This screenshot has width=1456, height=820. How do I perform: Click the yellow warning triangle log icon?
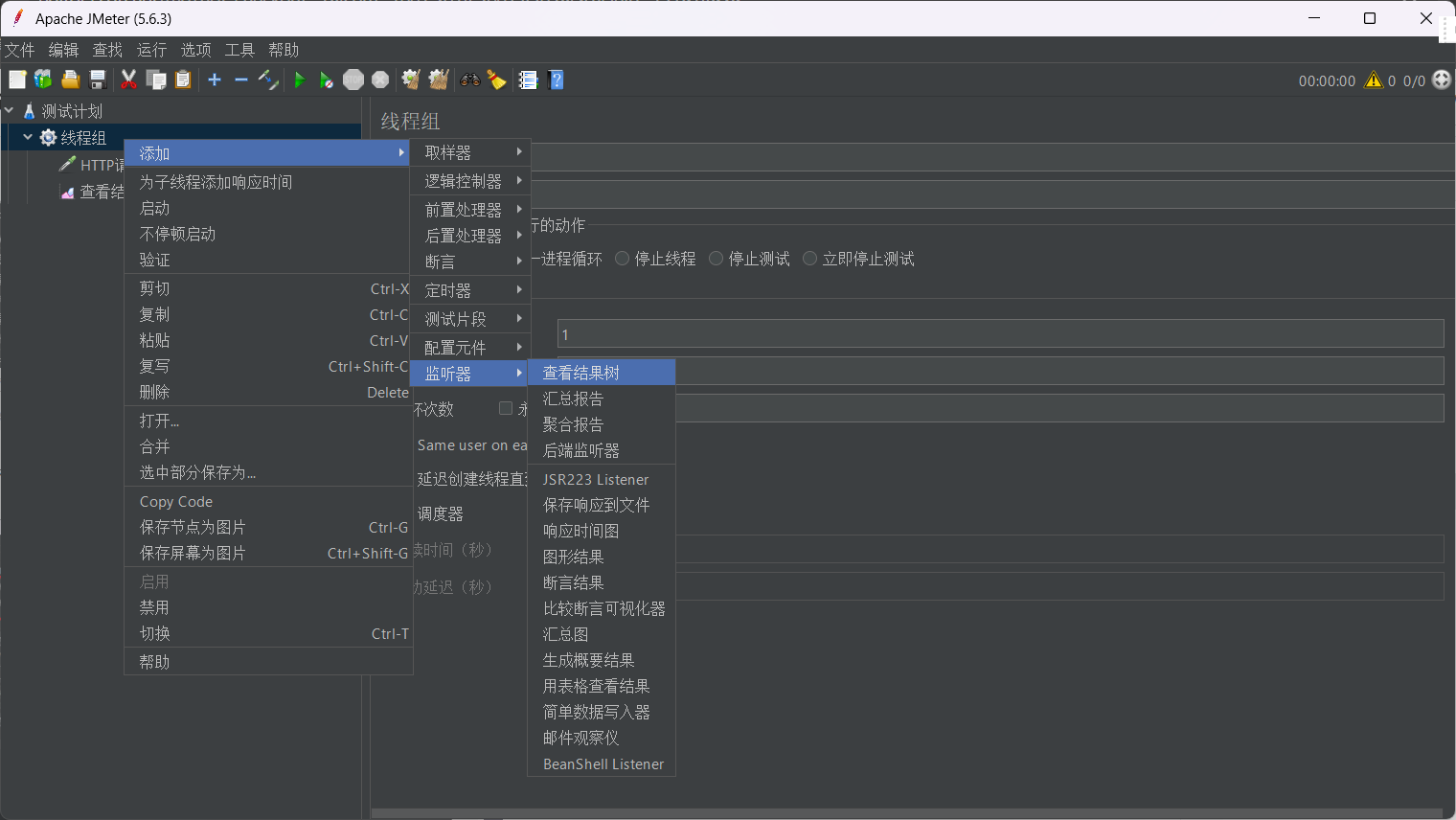pos(1374,80)
